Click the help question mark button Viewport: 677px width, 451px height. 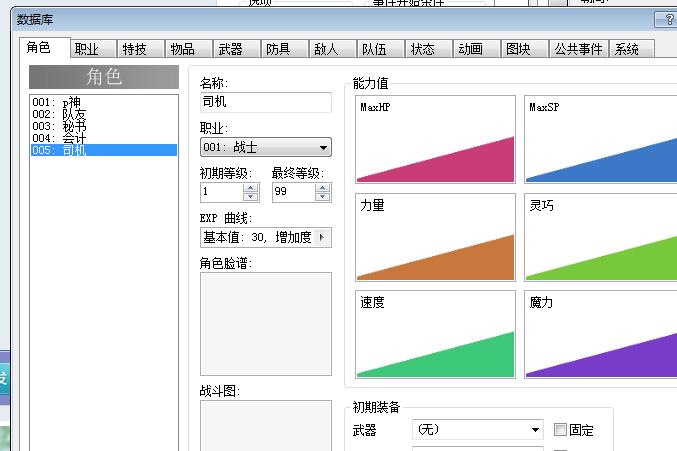(x=668, y=19)
